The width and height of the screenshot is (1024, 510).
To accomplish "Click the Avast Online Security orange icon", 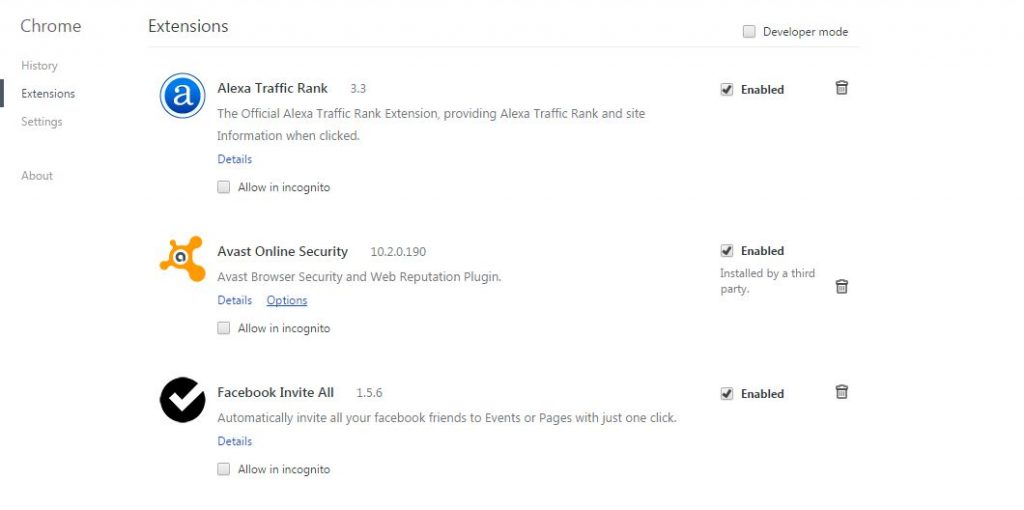I will pyautogui.click(x=182, y=259).
